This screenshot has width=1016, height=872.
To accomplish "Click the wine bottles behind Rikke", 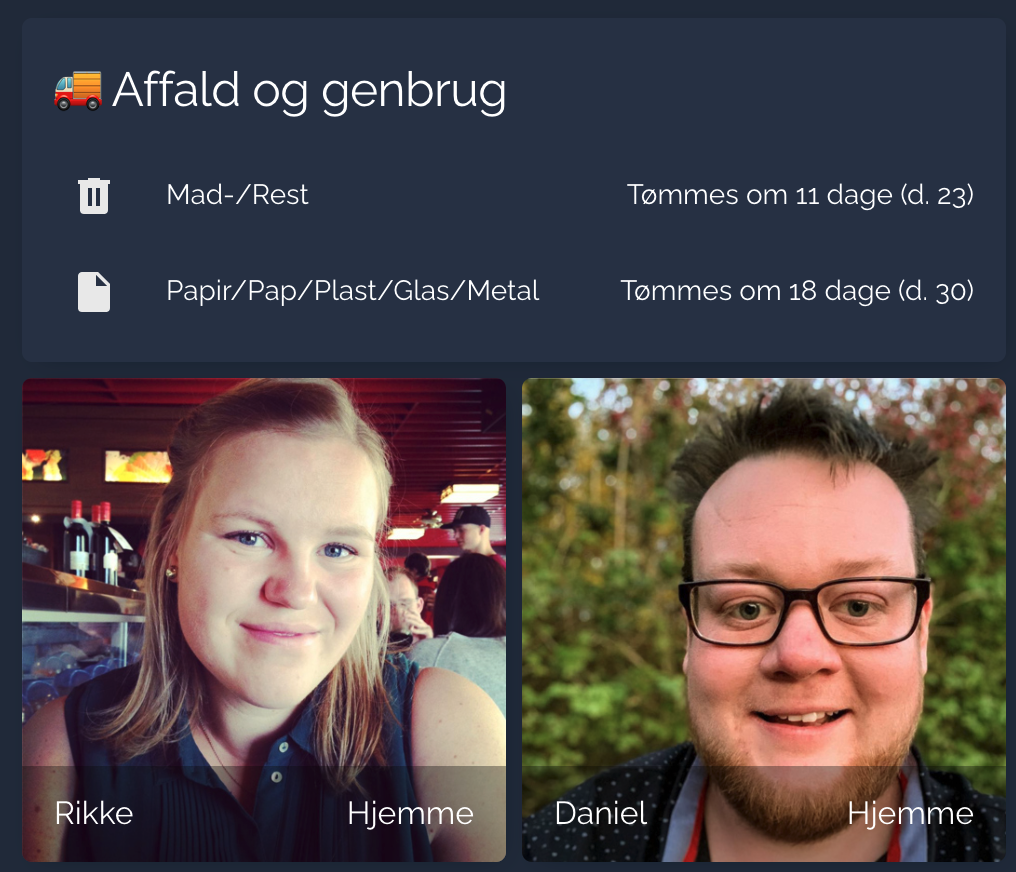I will [x=91, y=541].
